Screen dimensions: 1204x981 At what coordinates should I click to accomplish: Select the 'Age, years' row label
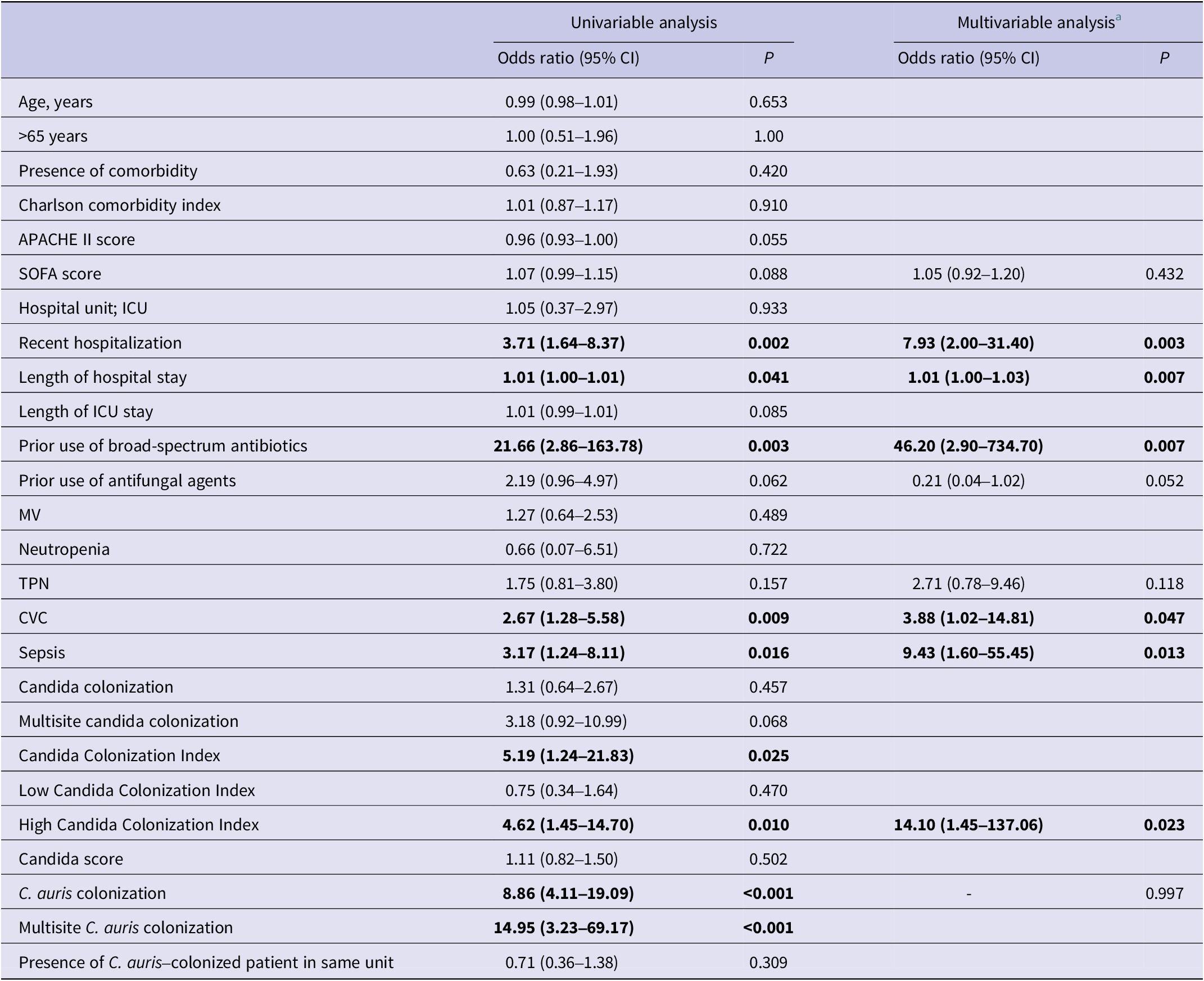click(x=56, y=102)
